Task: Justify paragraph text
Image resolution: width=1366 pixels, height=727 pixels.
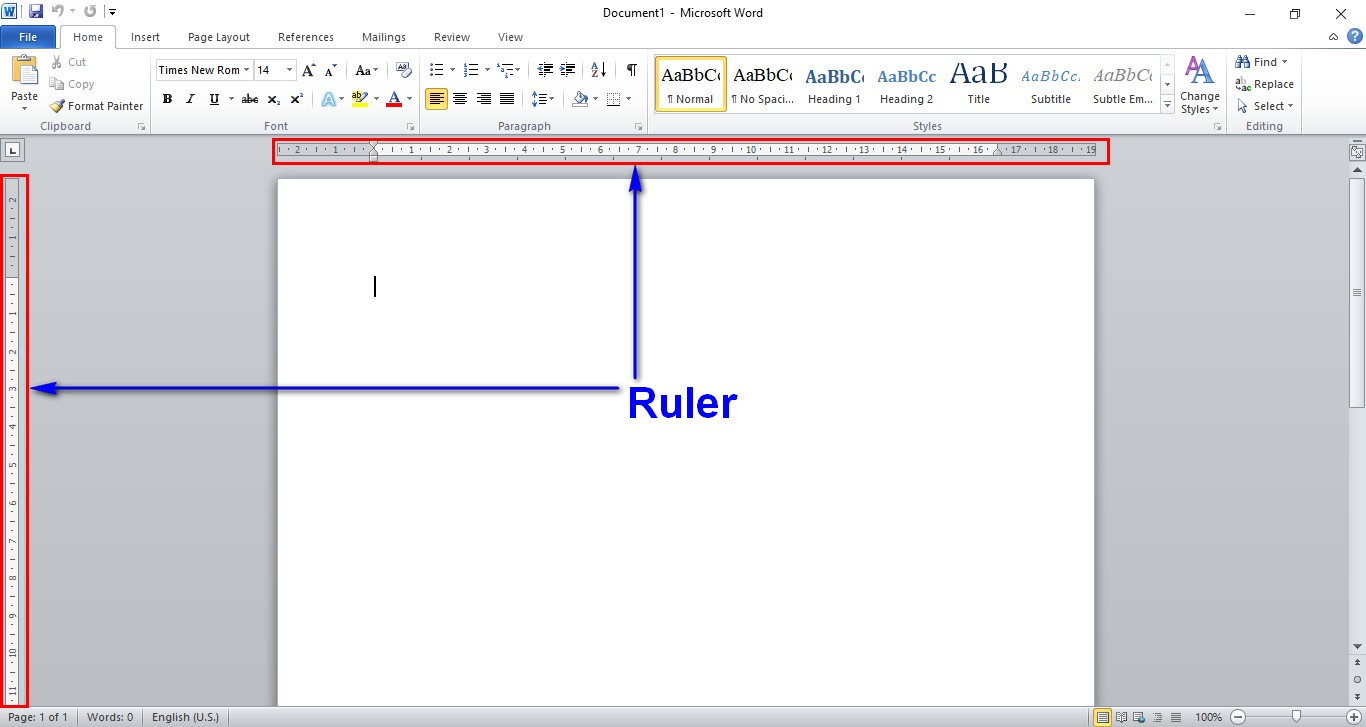Action: [x=507, y=99]
